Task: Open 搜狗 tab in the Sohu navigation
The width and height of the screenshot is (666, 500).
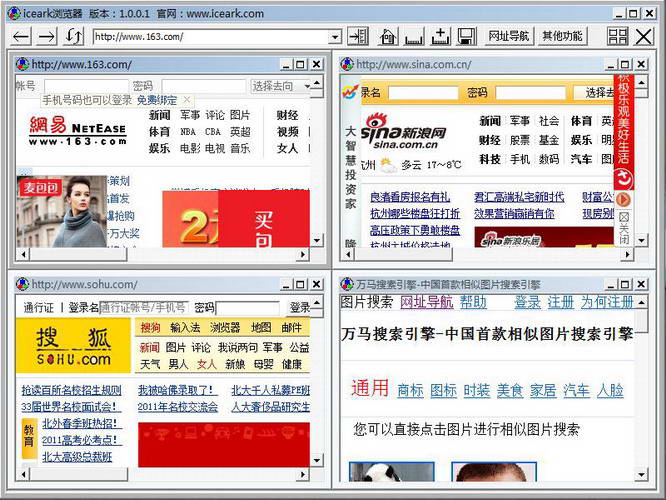Action: point(150,328)
